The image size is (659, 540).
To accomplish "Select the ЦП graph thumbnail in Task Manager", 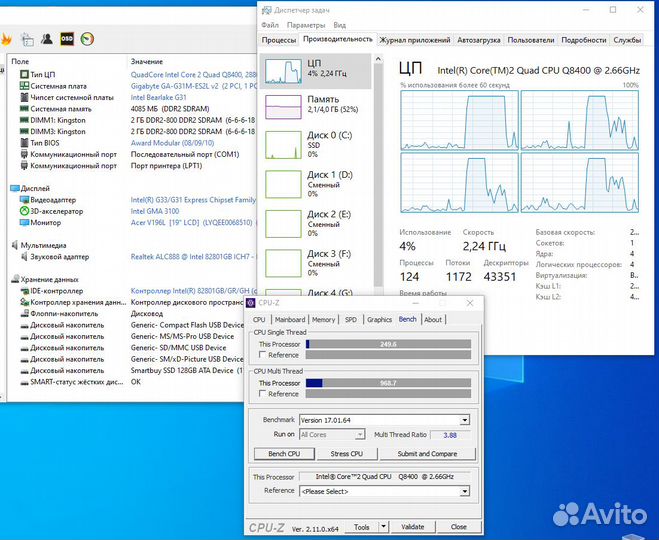I will [x=283, y=71].
